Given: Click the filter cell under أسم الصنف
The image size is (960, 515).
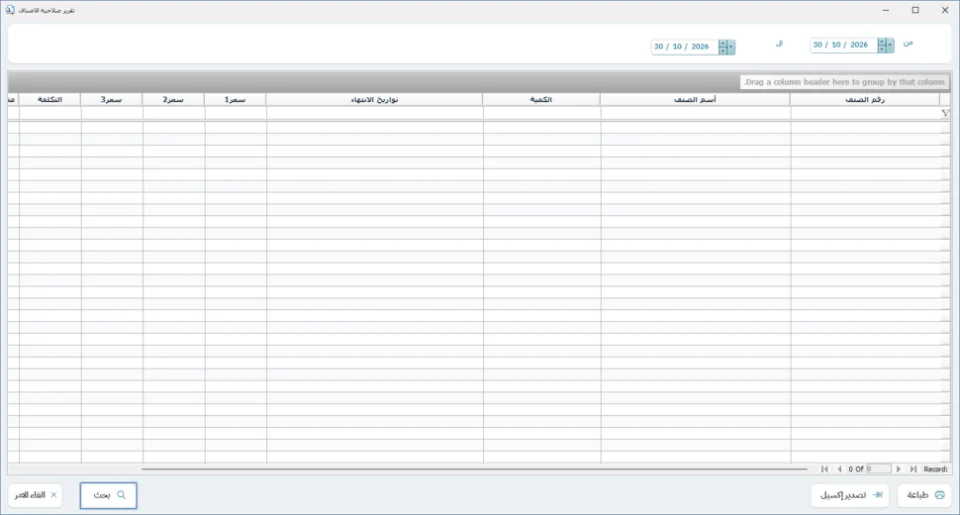Looking at the screenshot, I should click(696, 113).
